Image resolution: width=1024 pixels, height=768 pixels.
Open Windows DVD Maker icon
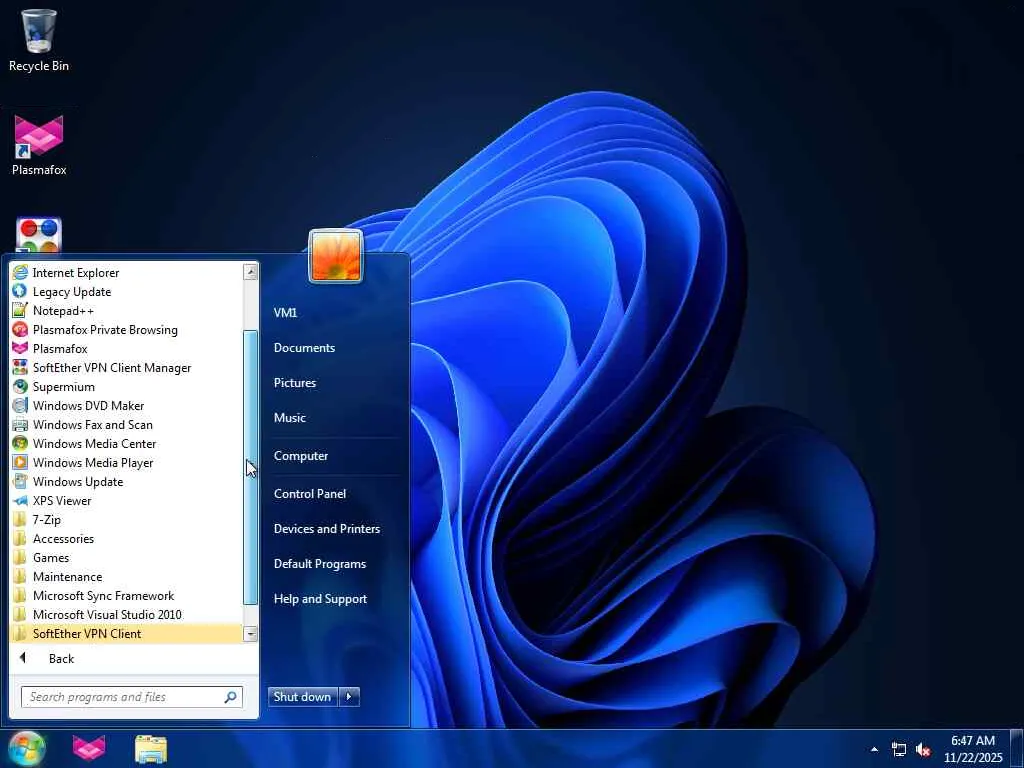pos(20,405)
